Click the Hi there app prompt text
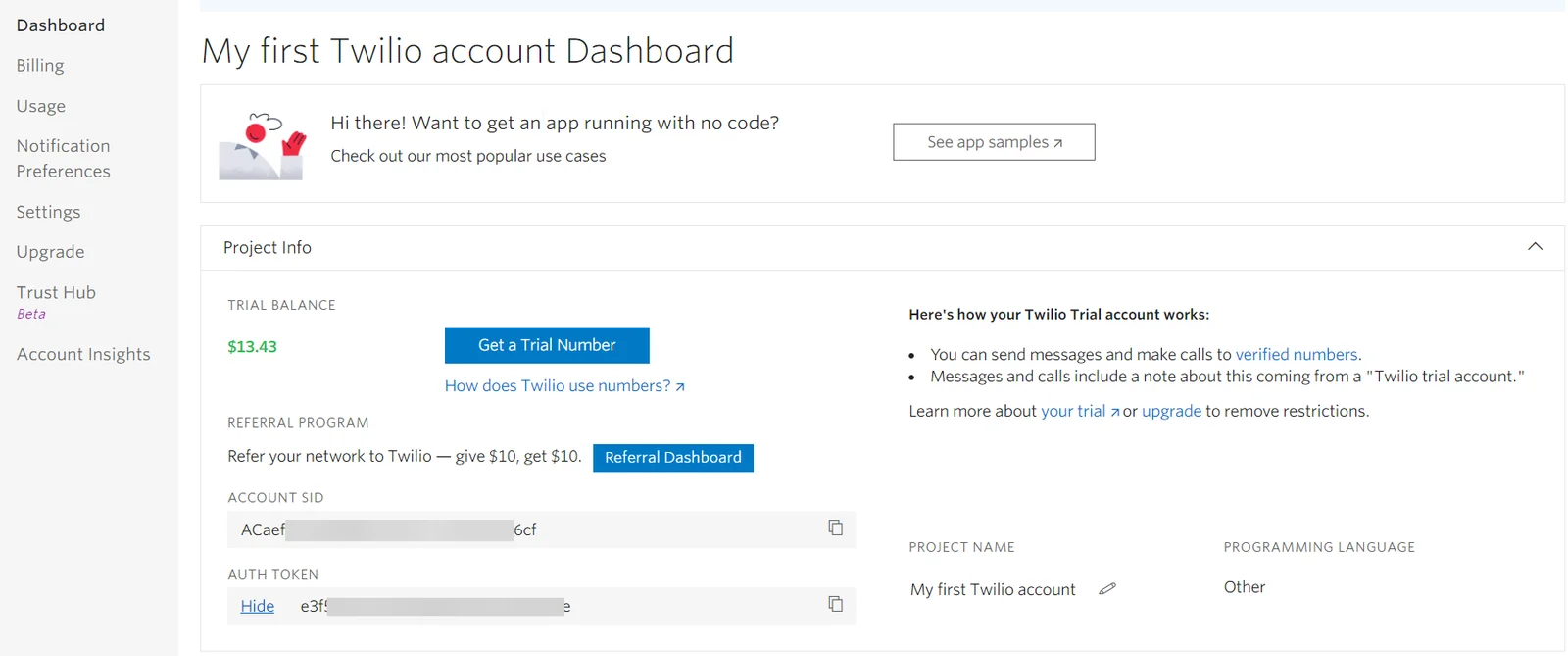The height and width of the screenshot is (656, 1568). [555, 123]
